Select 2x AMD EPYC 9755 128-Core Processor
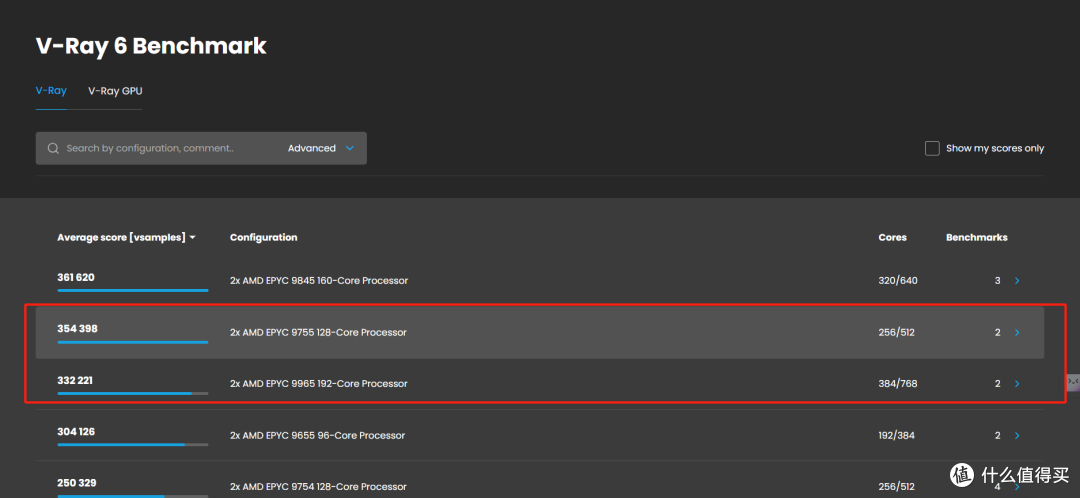1080x498 pixels. [318, 332]
